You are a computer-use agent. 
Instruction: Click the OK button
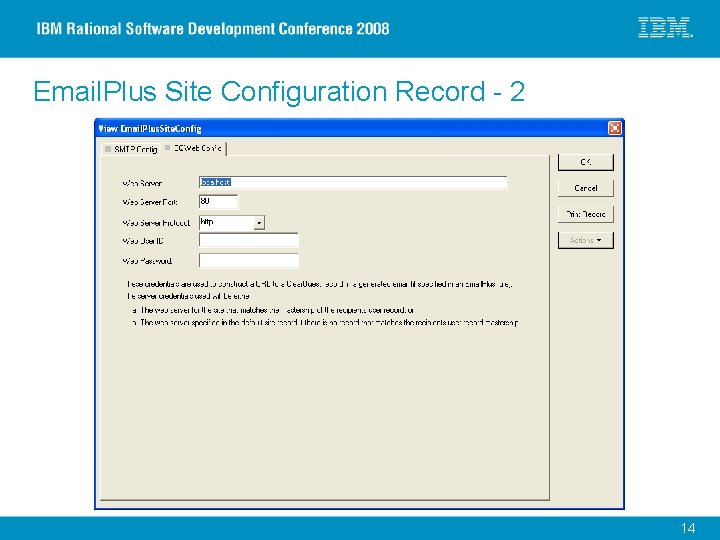tap(585, 162)
